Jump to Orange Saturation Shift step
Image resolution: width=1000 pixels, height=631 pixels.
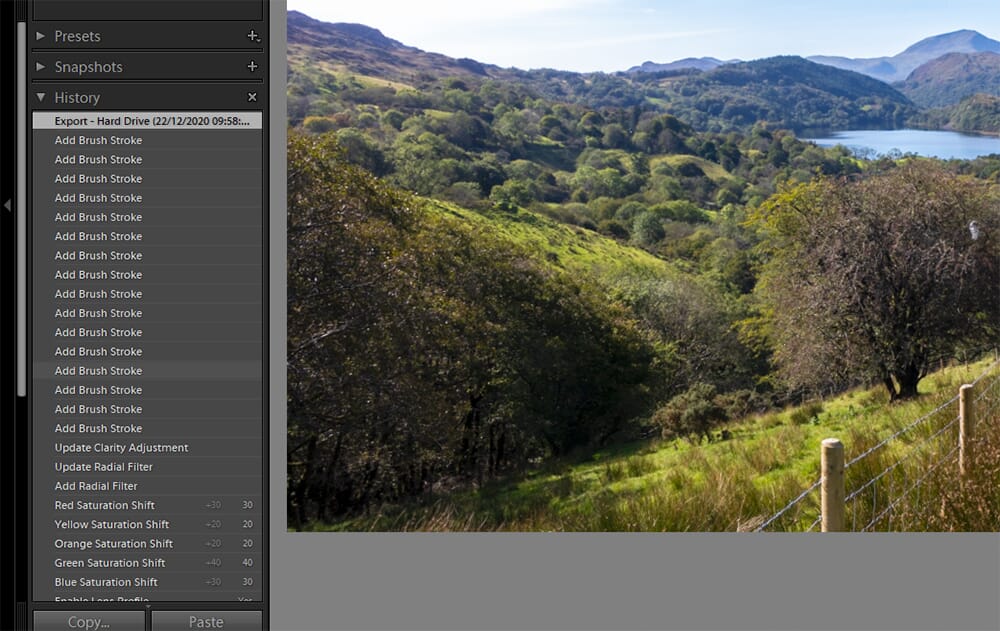tap(113, 544)
